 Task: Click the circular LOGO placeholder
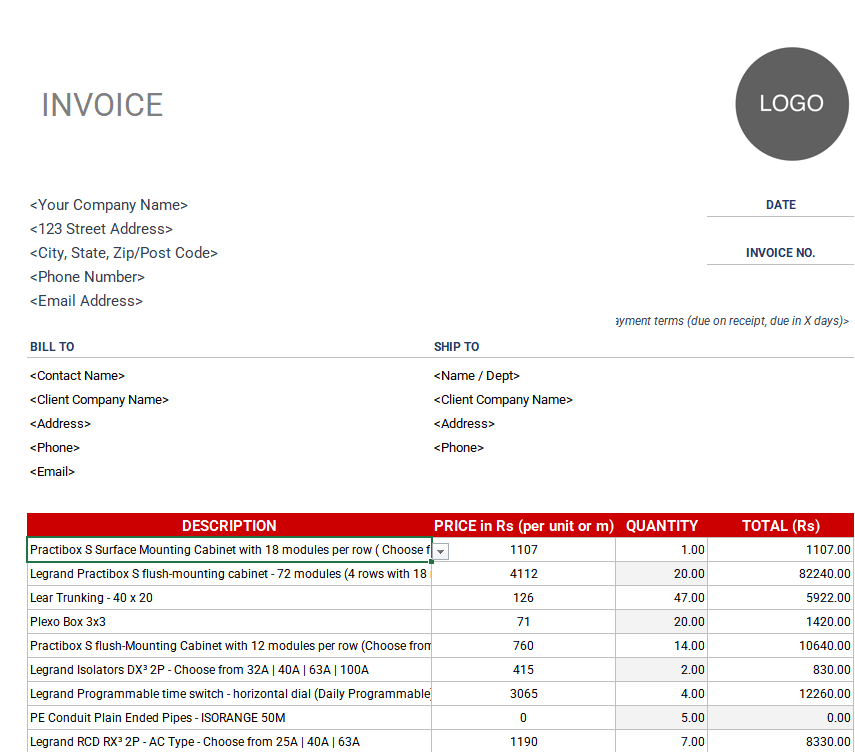click(792, 104)
